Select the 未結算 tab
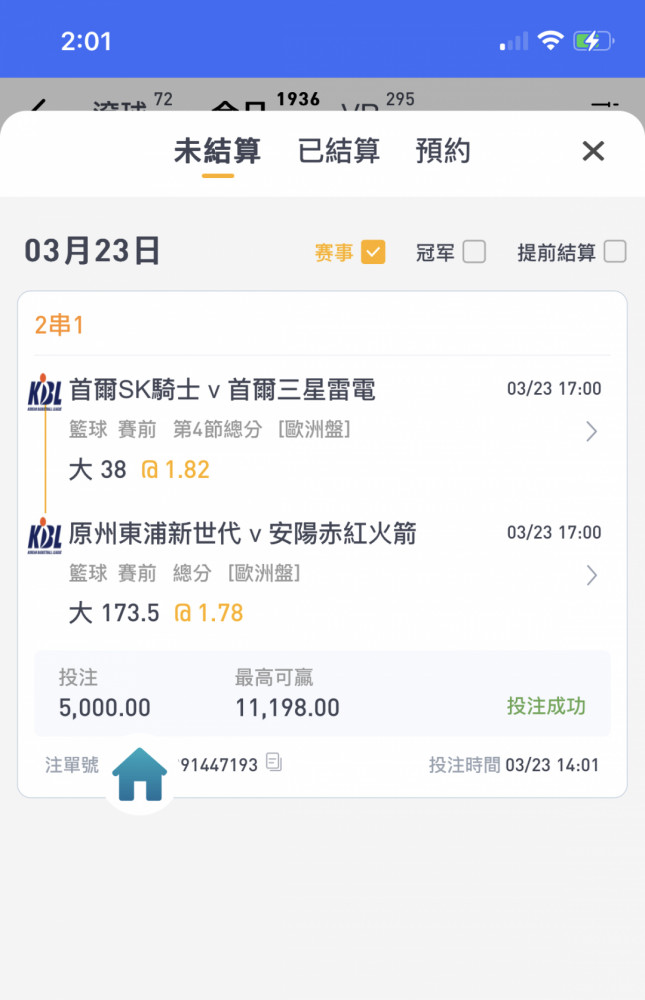The height and width of the screenshot is (1000, 645). pos(218,152)
